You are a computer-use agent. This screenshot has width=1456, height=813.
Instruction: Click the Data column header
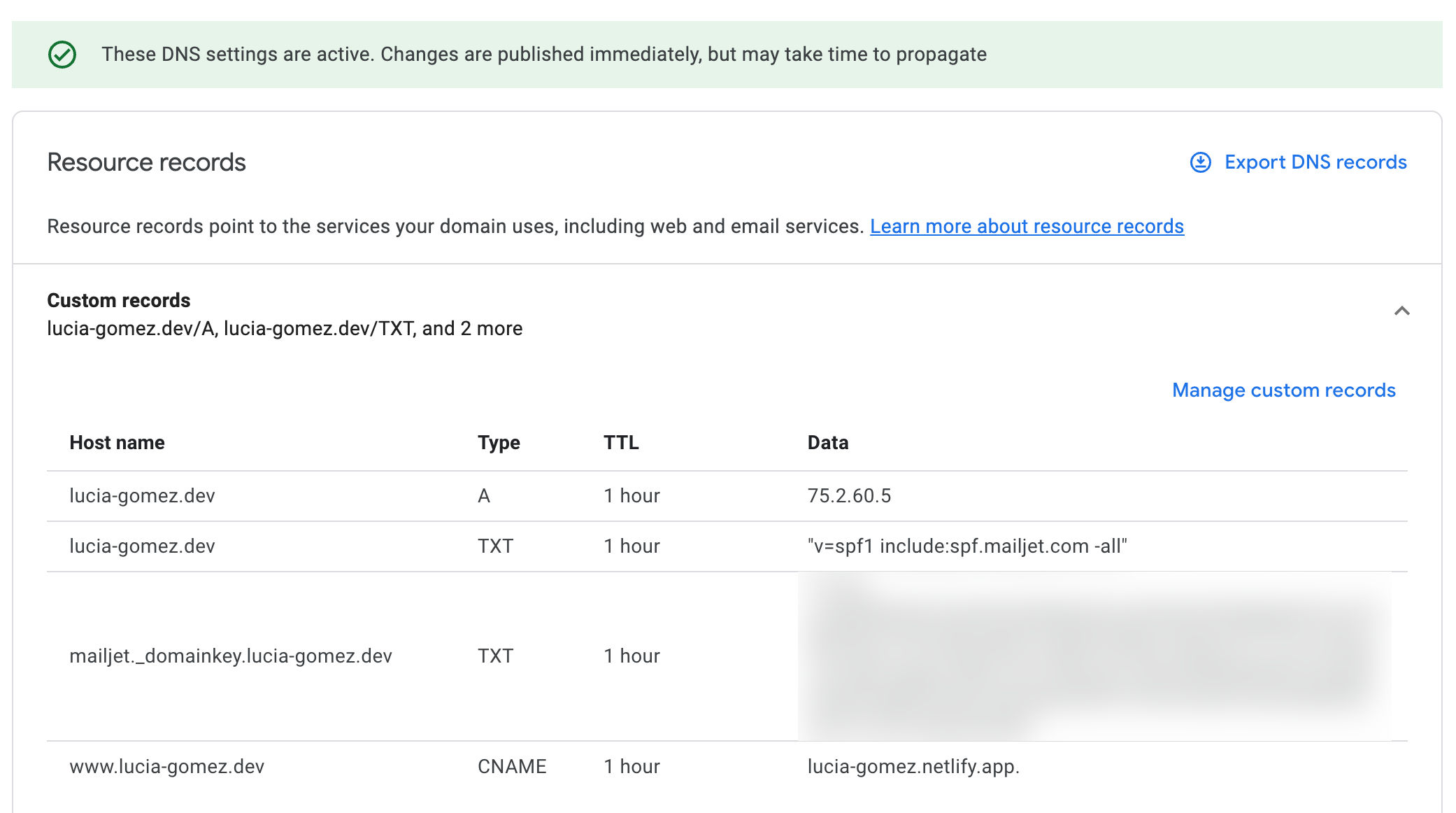click(x=828, y=443)
